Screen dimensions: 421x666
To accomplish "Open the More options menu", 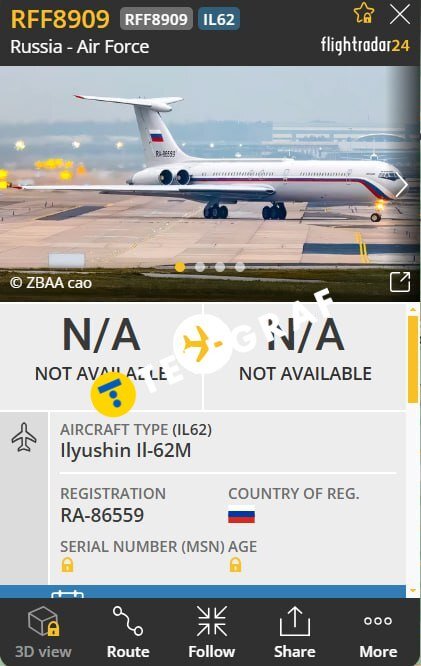I will click(x=378, y=632).
